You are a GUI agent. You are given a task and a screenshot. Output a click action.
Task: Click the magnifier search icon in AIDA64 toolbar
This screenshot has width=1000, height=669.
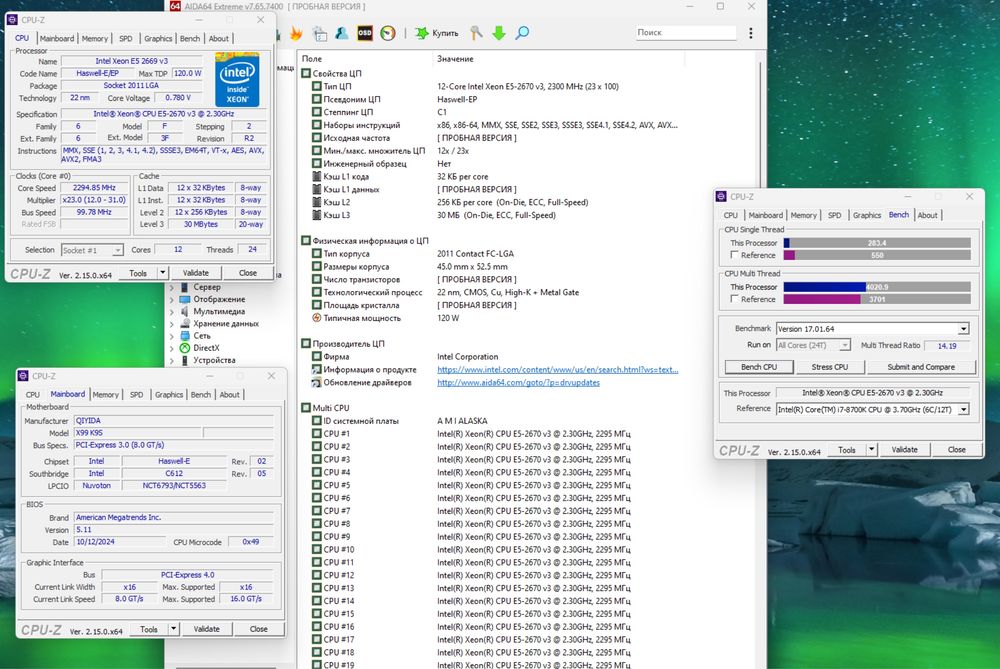tap(522, 33)
